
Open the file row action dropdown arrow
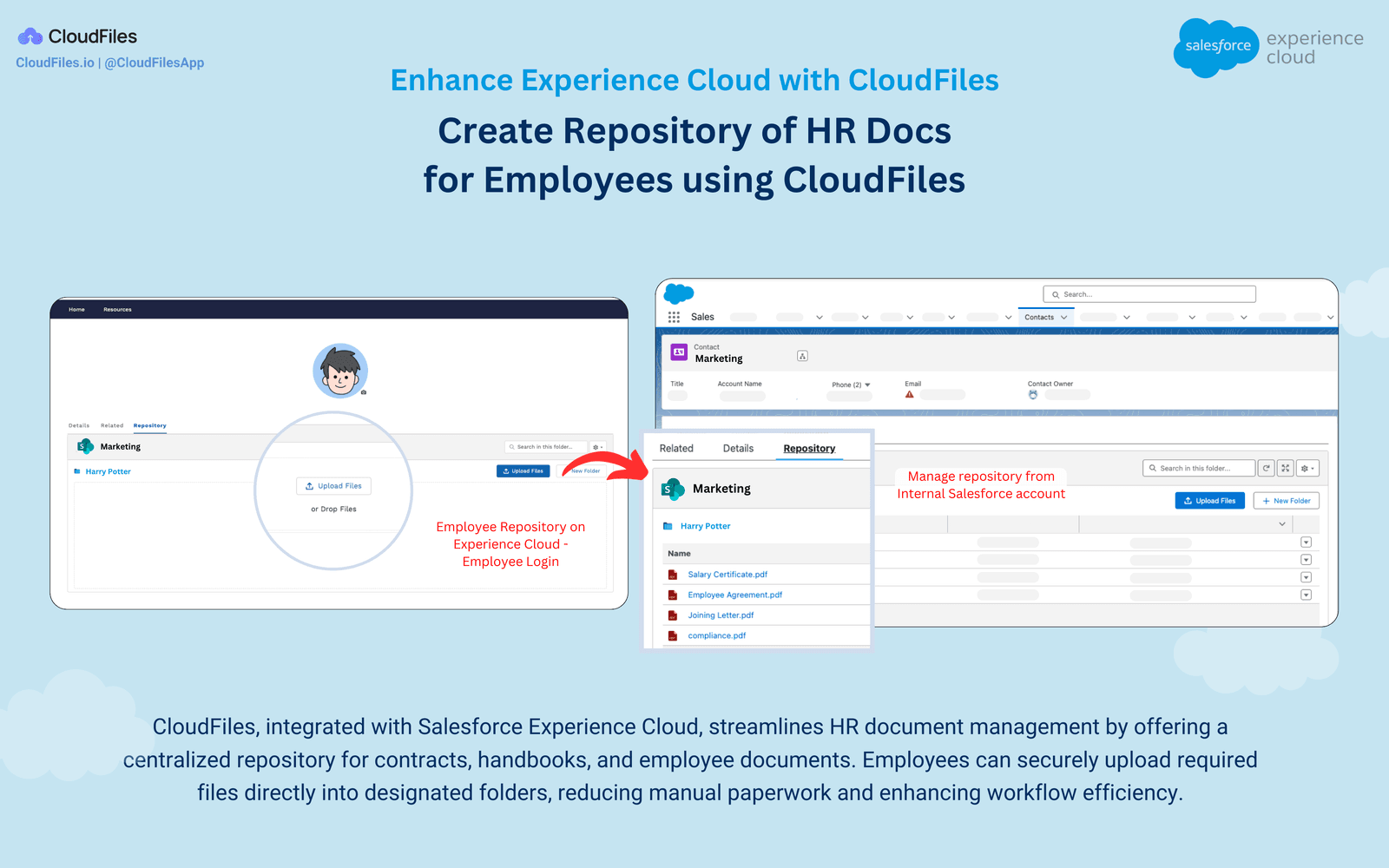(x=1306, y=542)
